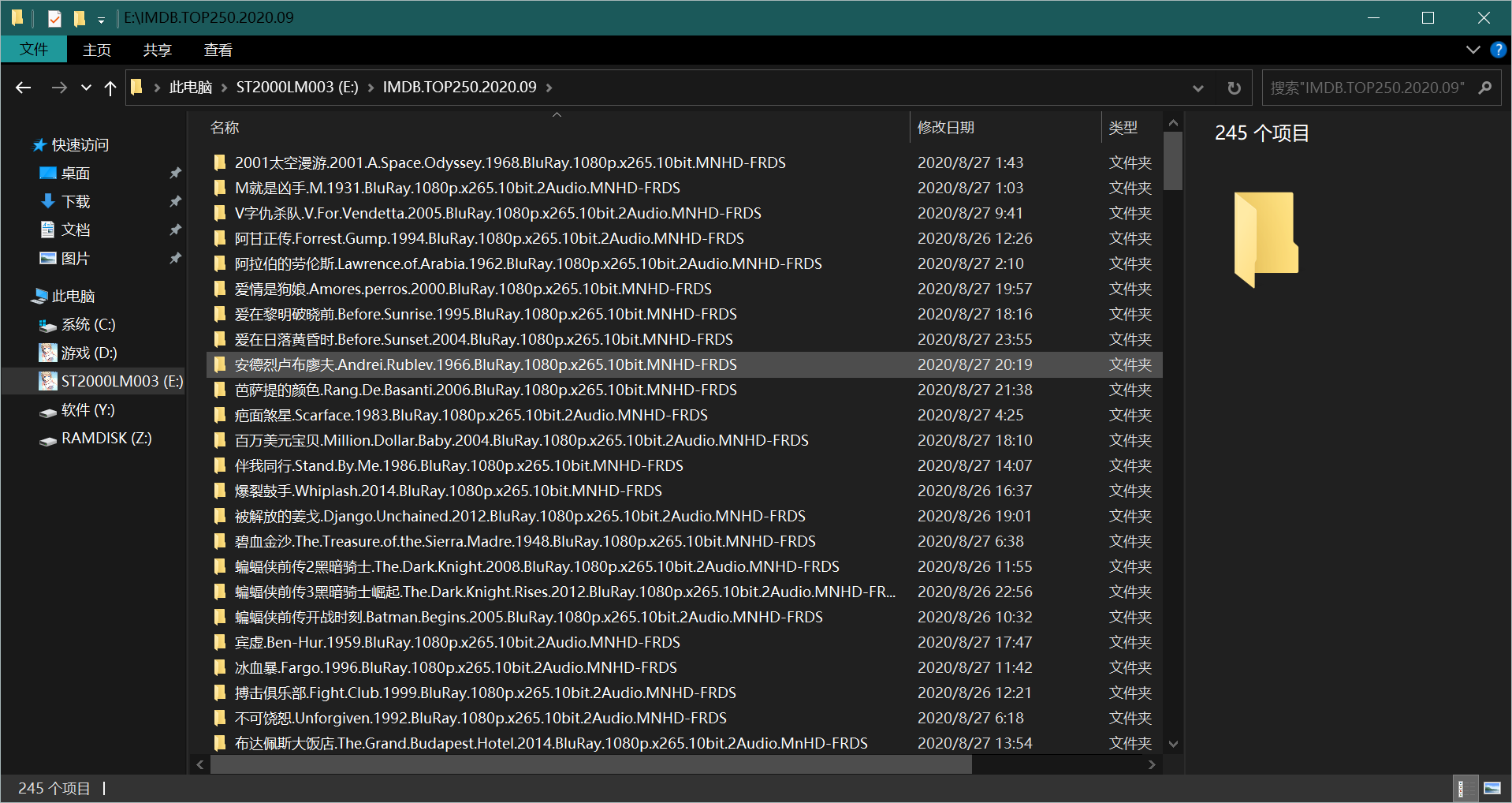1512x803 pixels.
Task: Click the Properties quick access toolbar icon
Action: [x=54, y=17]
